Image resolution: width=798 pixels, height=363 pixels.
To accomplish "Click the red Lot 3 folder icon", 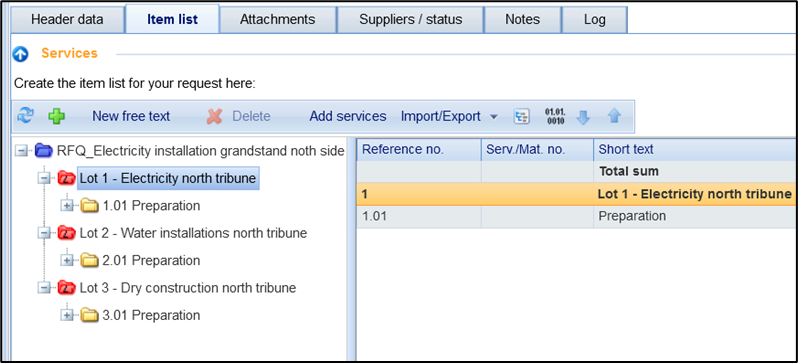I will click(67, 288).
